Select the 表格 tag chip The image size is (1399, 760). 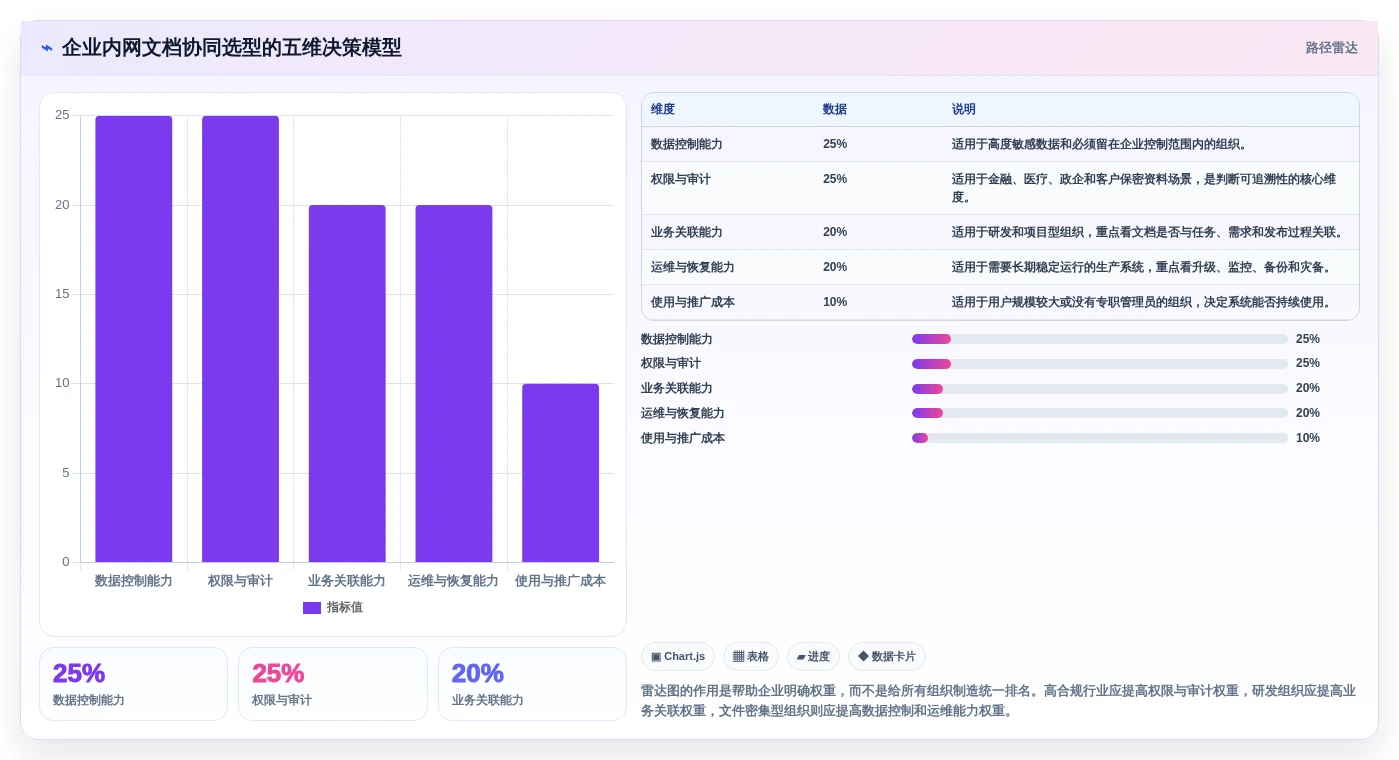pos(751,657)
